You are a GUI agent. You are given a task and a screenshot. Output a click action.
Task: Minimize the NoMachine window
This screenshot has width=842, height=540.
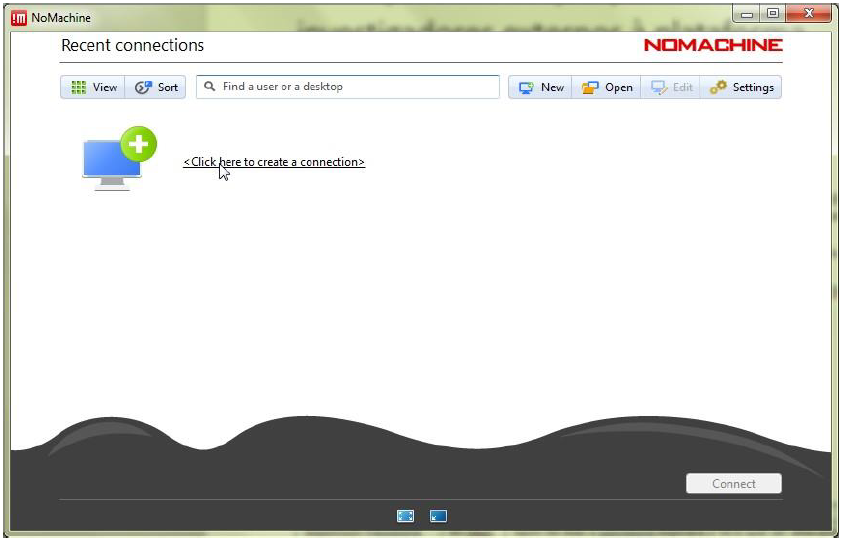747,14
